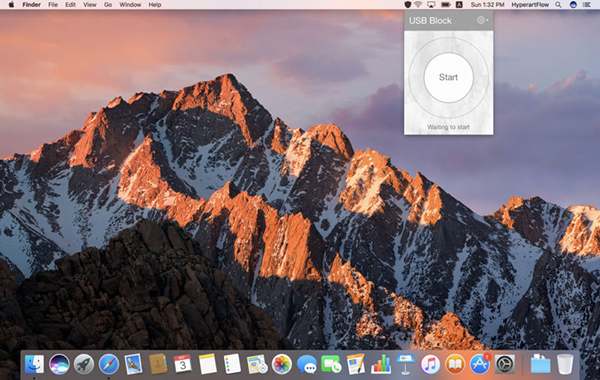This screenshot has height=380, width=600.
Task: Open the USB Block settings gear dropdown
Action: [482, 20]
